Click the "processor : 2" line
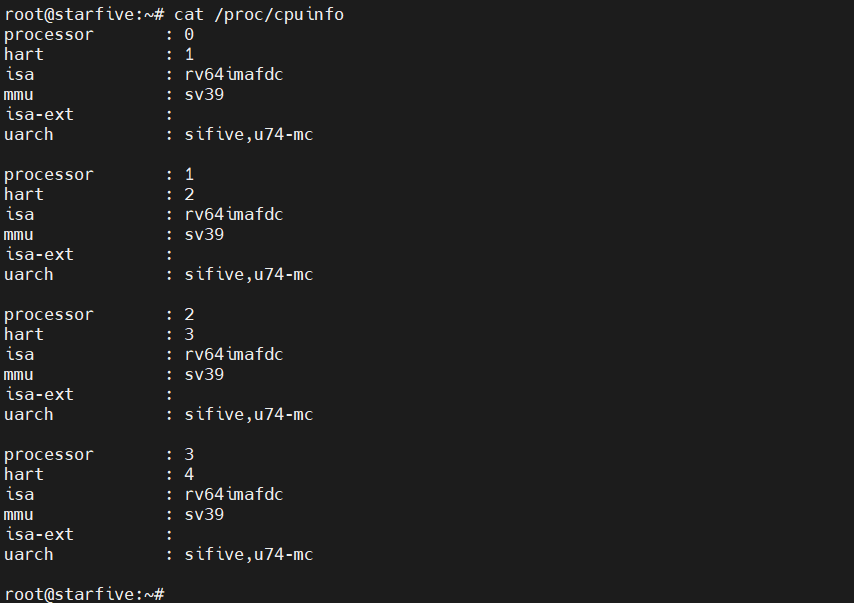The image size is (854, 603). [99, 314]
